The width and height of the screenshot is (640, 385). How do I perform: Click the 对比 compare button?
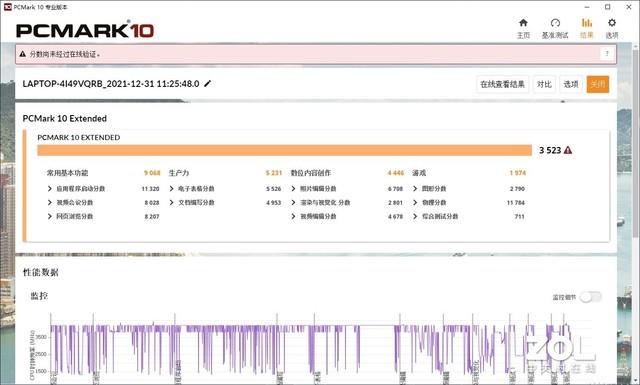tap(544, 84)
